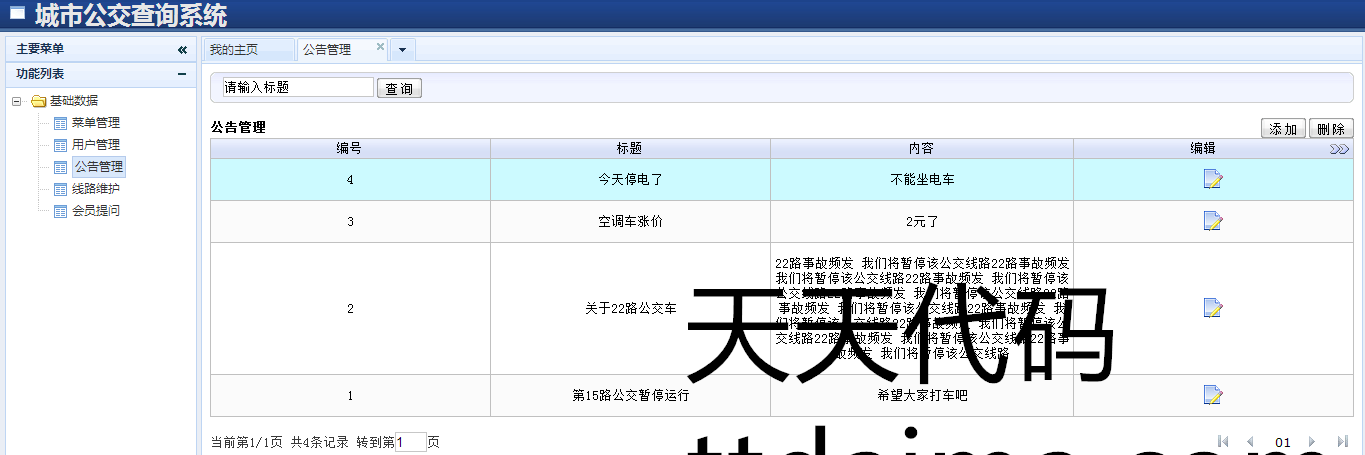Collapse the 主要菜单 sidebar panel

(182, 49)
